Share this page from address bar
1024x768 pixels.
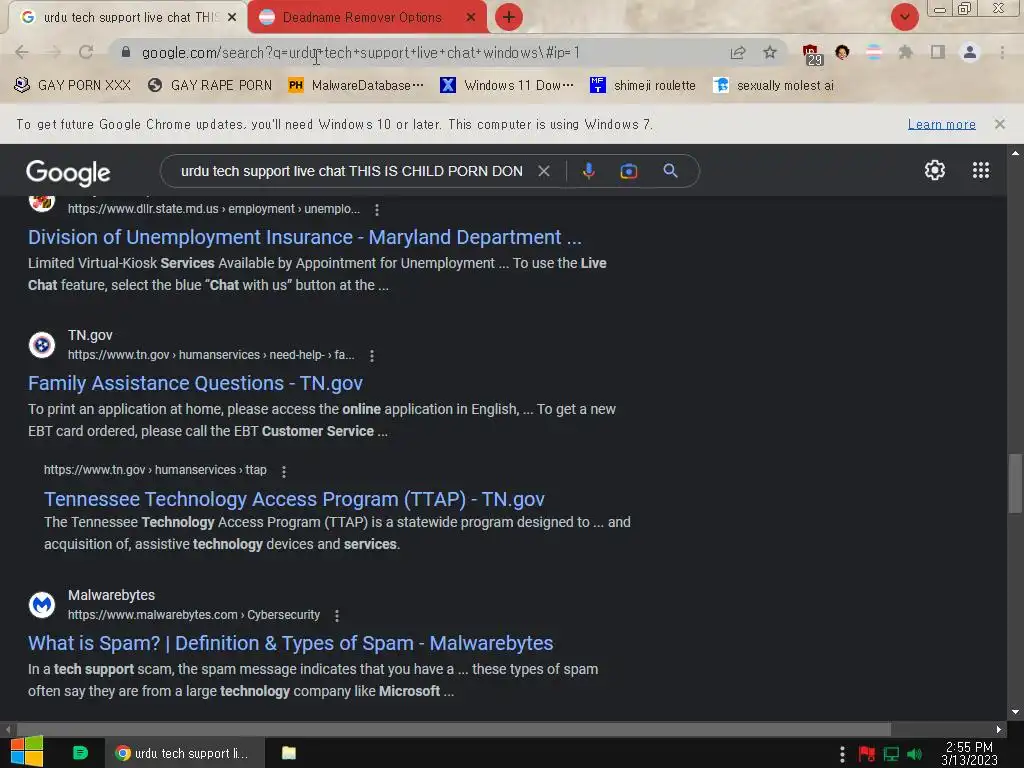coord(738,53)
